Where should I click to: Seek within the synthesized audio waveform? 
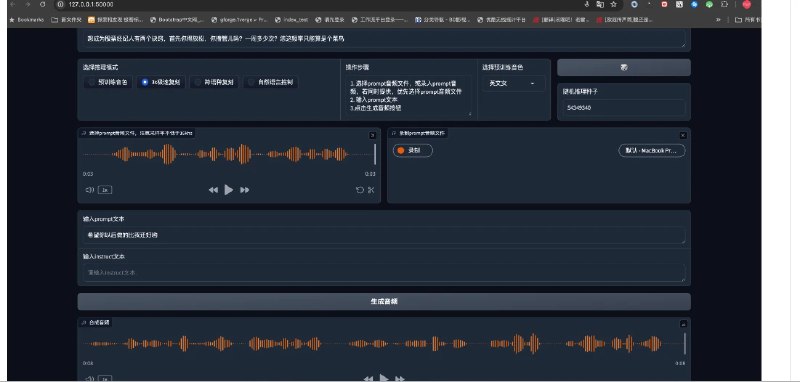pos(384,344)
